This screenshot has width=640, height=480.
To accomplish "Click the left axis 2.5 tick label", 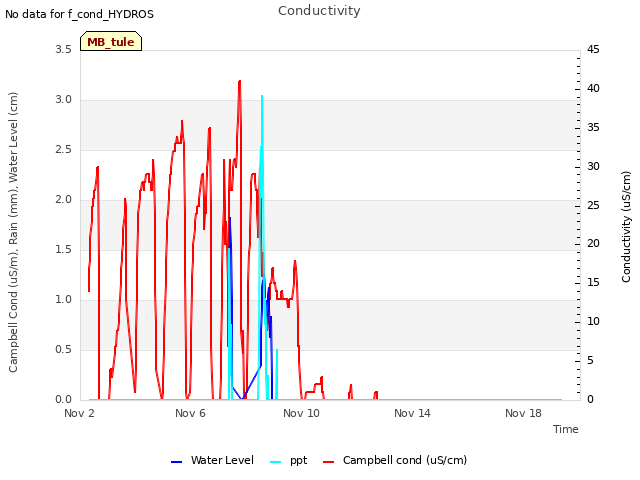I will [63, 149].
